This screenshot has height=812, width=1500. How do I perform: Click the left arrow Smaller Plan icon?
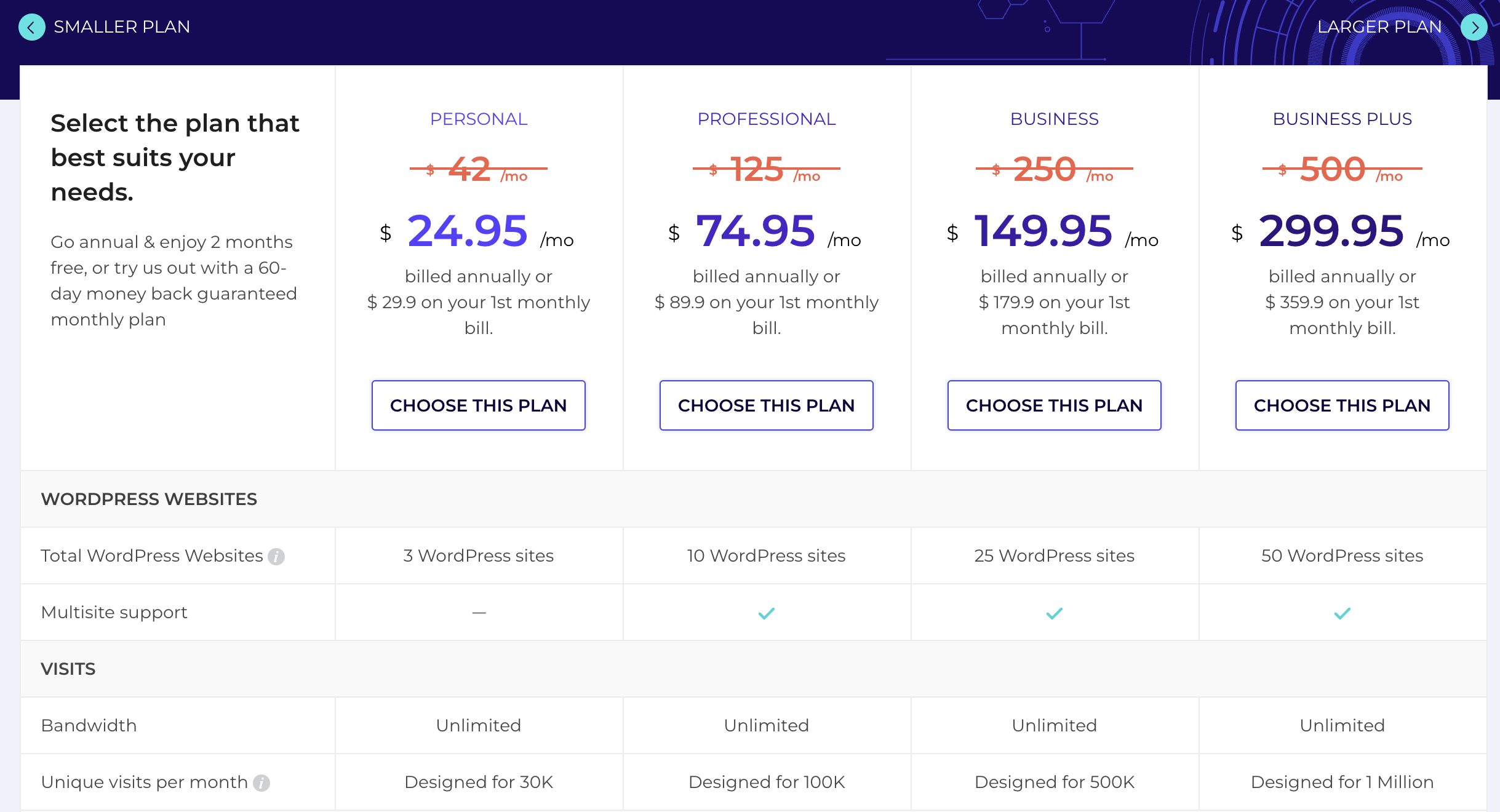[x=31, y=27]
